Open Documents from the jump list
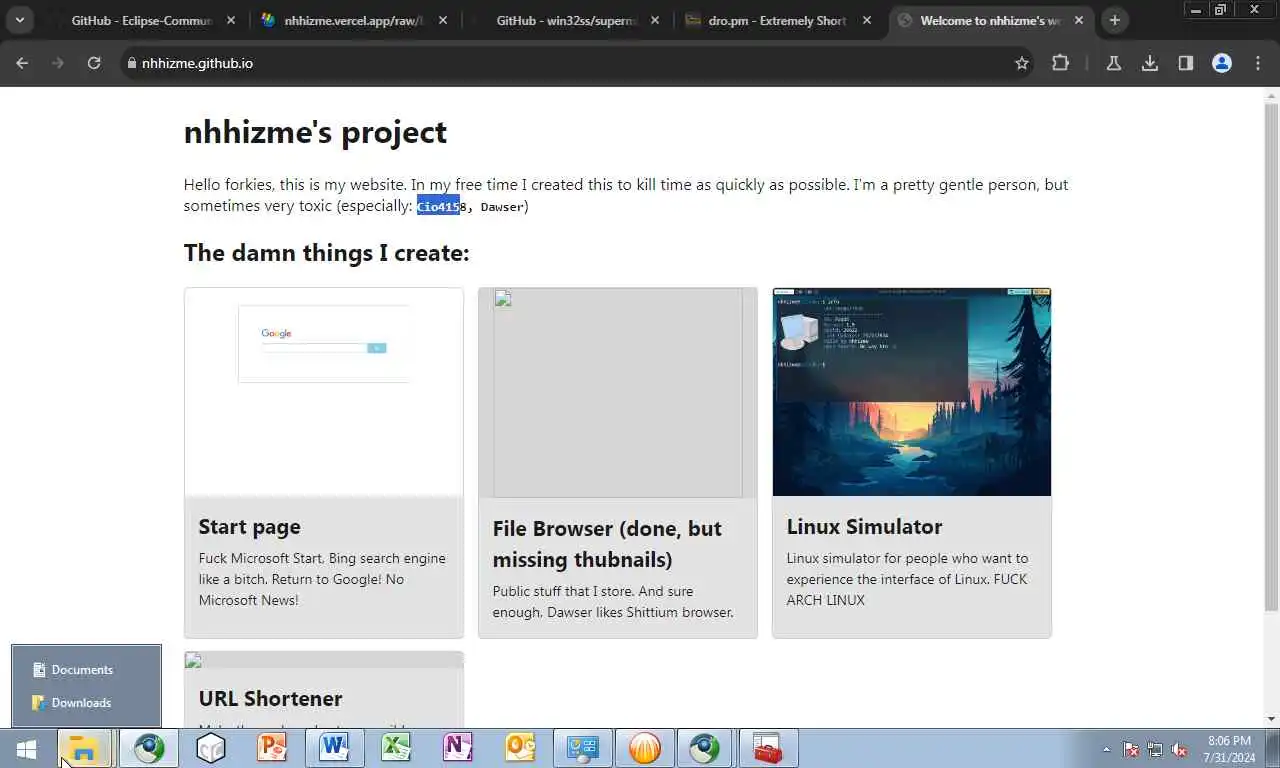The image size is (1280, 768). tap(86, 670)
